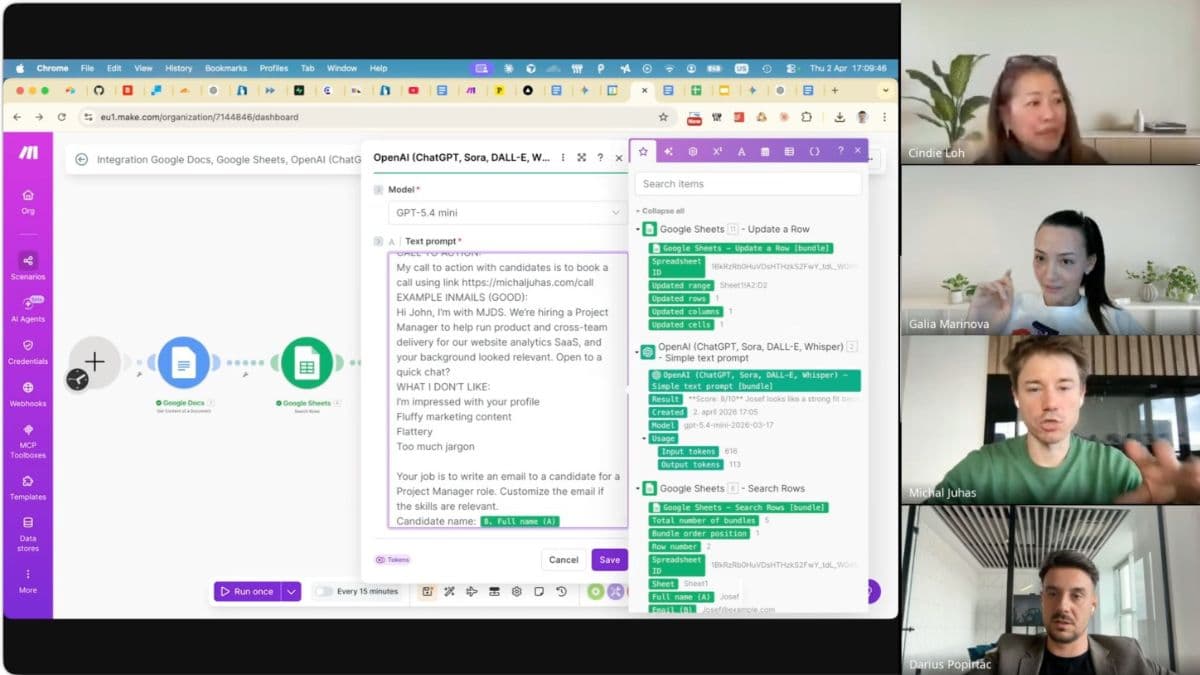The image size is (1200, 675).
Task: Open the Bookmarks menu in the macOS menu bar
Action: coord(226,68)
